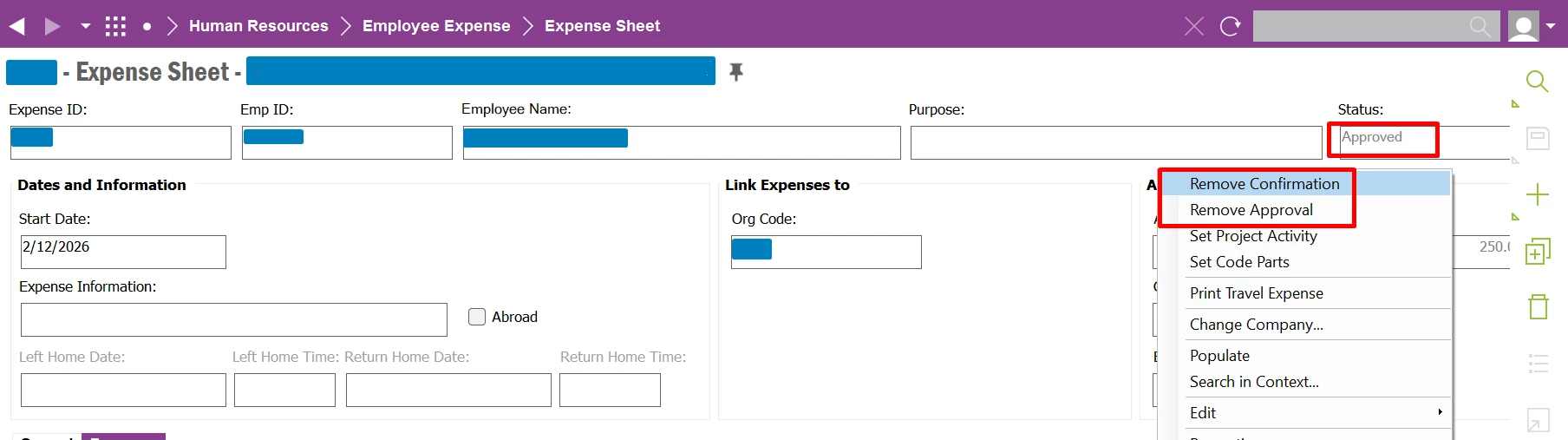
Task: Click Print Travel Expense option
Action: [1256, 293]
